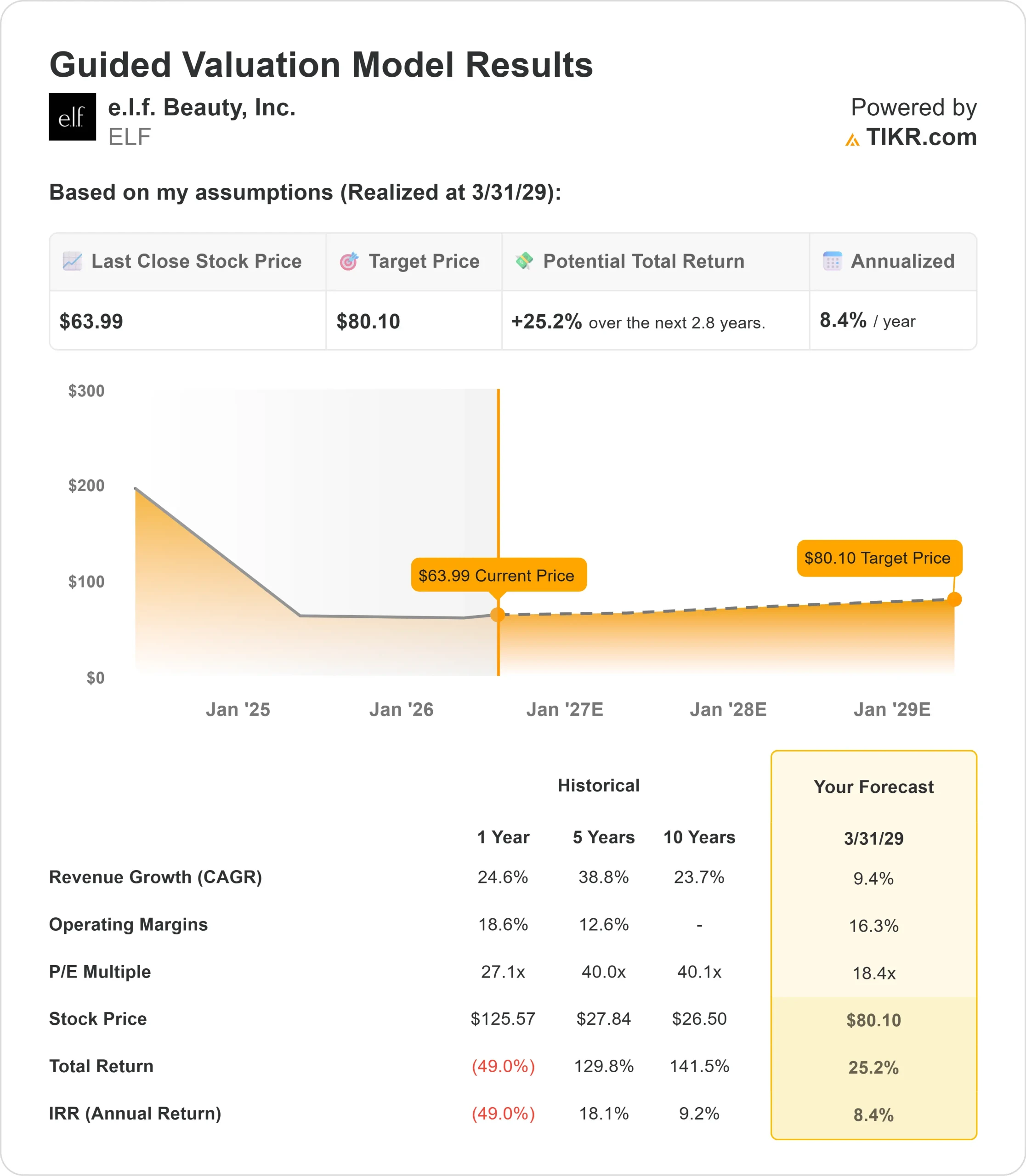1026x1176 pixels.
Task: Click the 129.8% 5 Years total return
Action: pos(604,1066)
